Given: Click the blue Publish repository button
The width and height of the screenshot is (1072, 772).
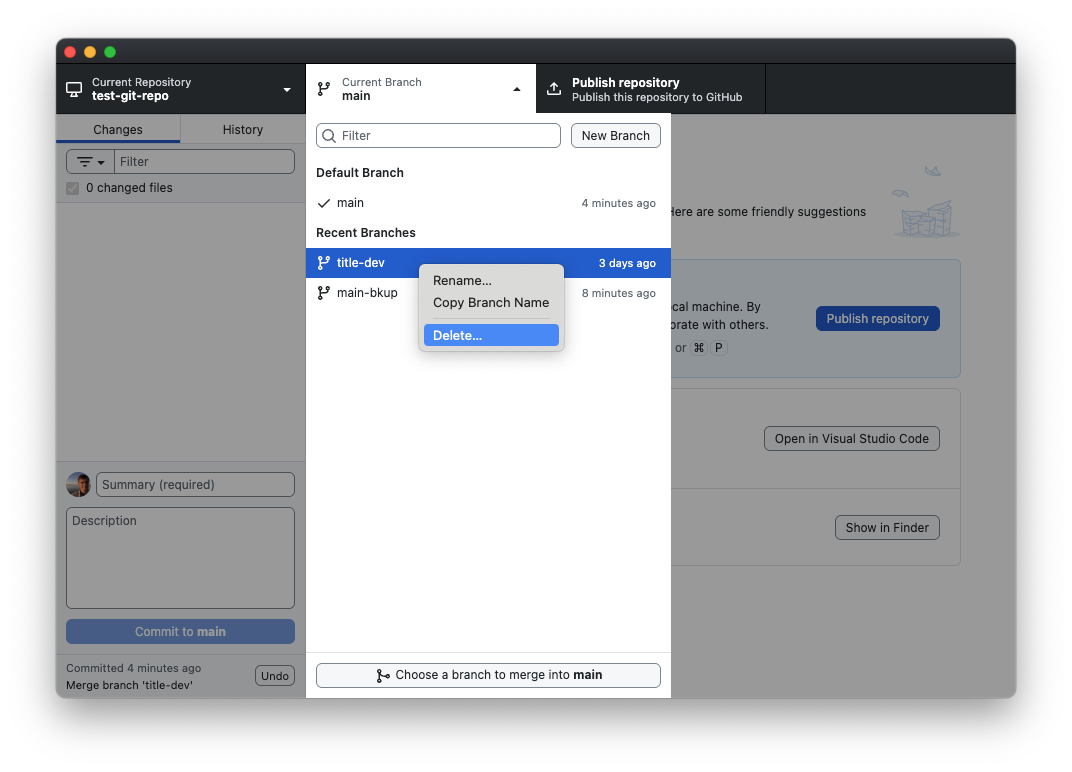Looking at the screenshot, I should (878, 319).
